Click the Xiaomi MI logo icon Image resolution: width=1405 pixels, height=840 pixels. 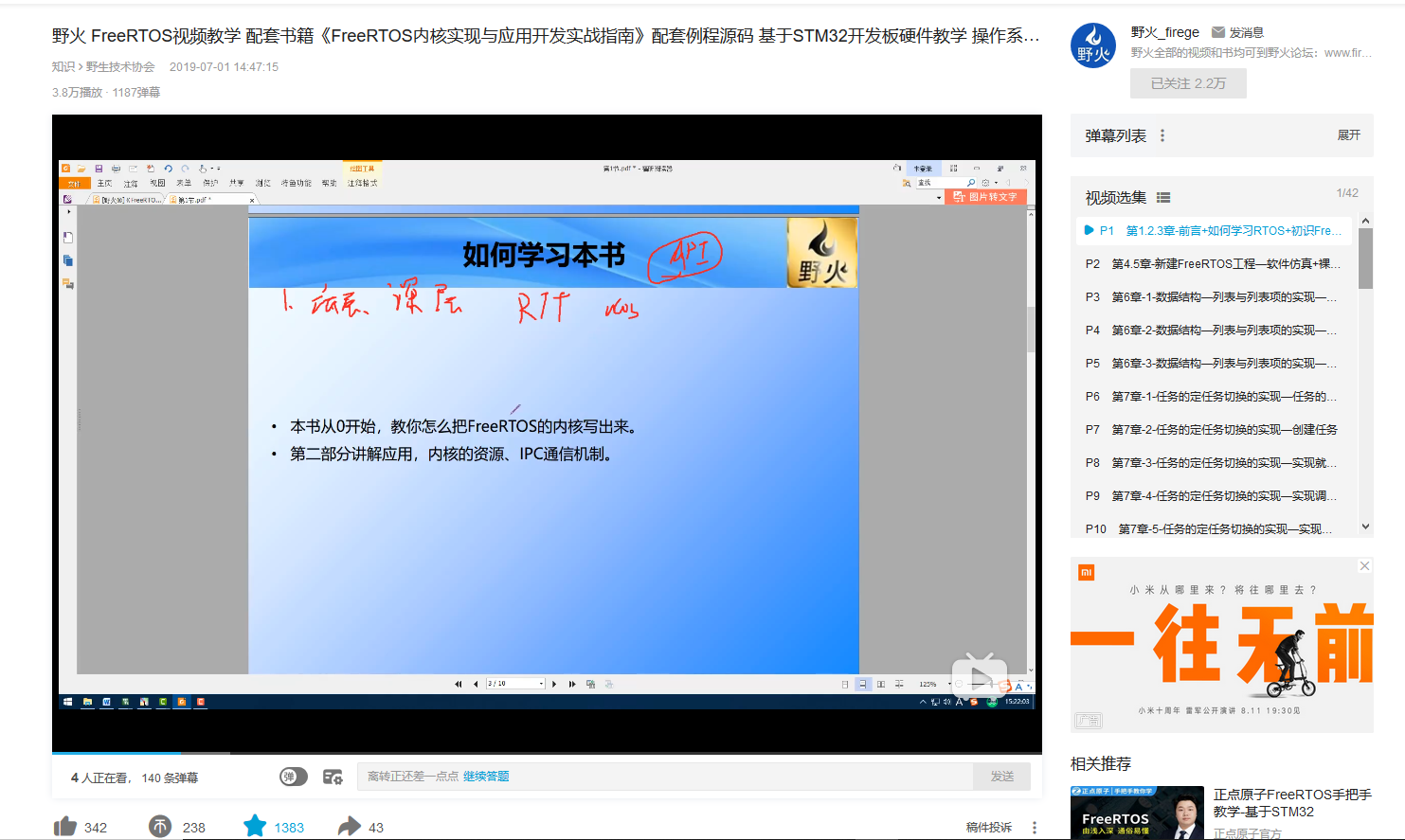1087,572
